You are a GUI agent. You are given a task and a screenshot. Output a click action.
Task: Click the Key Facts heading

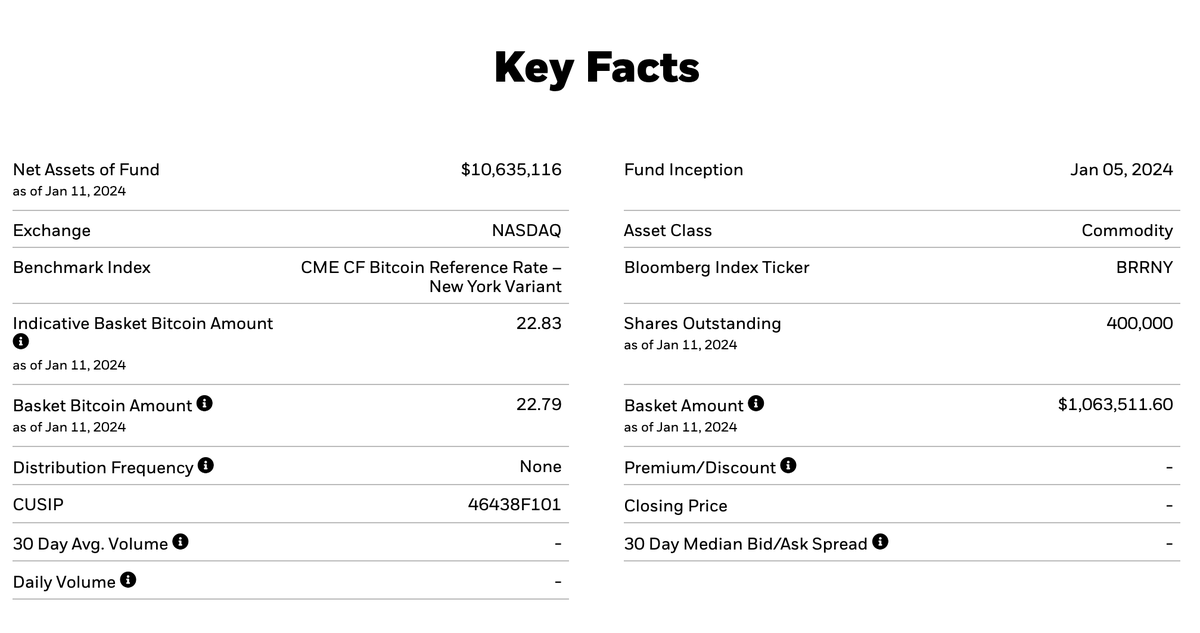coord(597,68)
